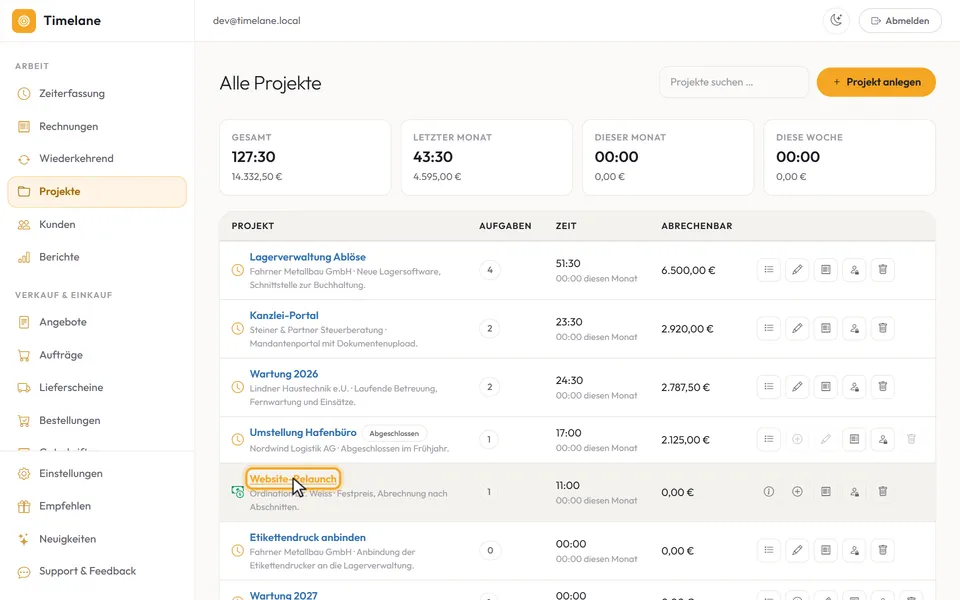Open user access icon for Kanzlei-Portal
The height and width of the screenshot is (600, 960).
pyautogui.click(x=854, y=328)
